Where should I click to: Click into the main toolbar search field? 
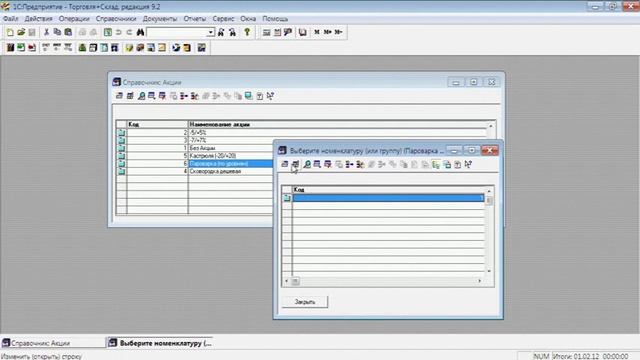177,32
